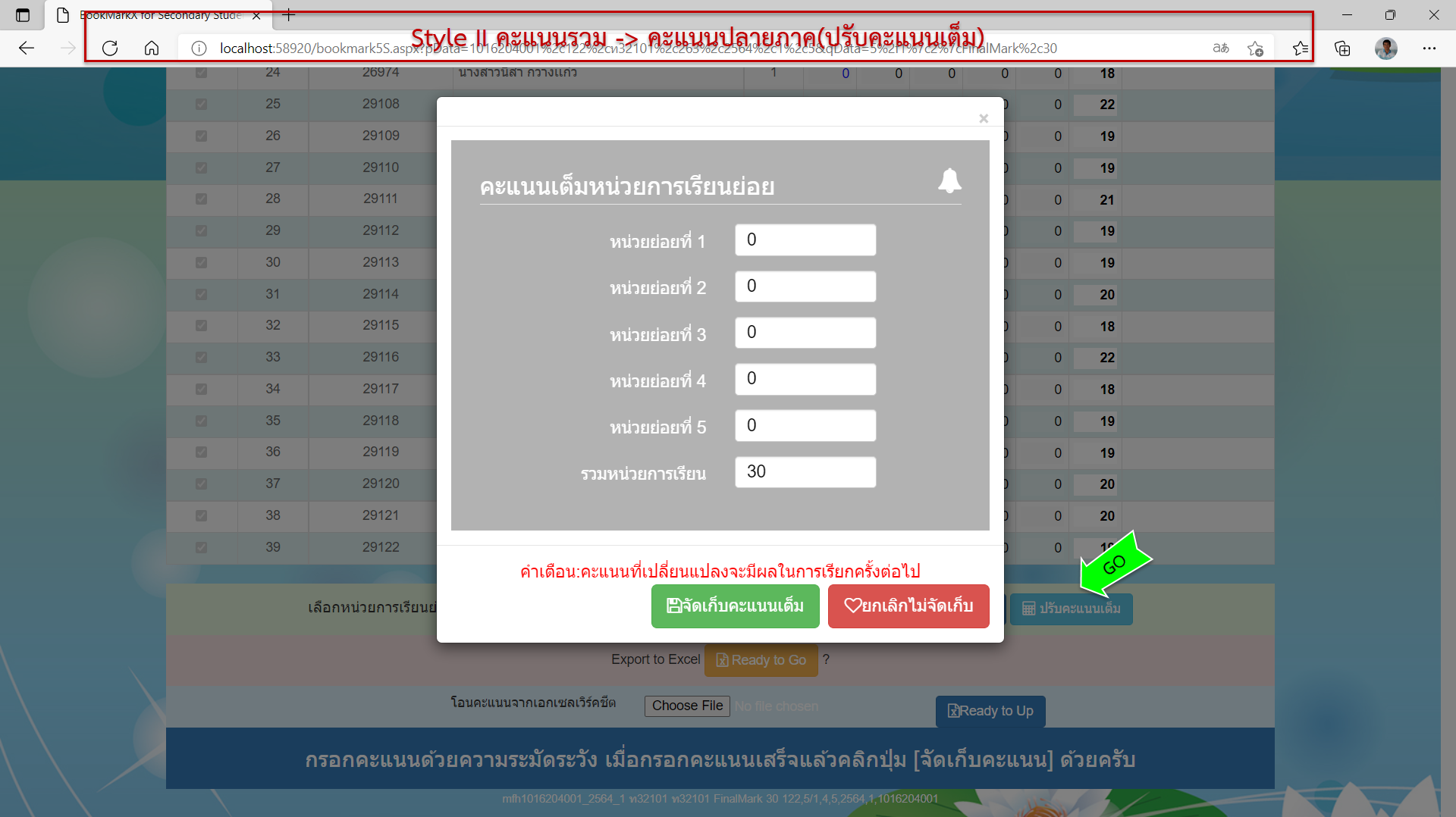This screenshot has height=817, width=1456.
Task: Click the save full score green button
Action: click(x=735, y=606)
